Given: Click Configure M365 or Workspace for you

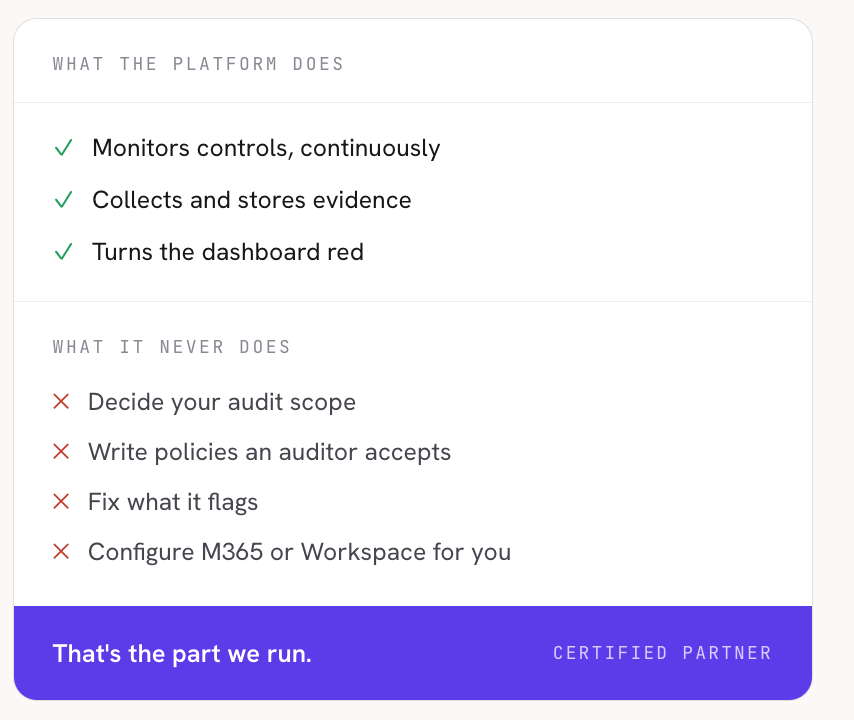Looking at the screenshot, I should [x=300, y=552].
